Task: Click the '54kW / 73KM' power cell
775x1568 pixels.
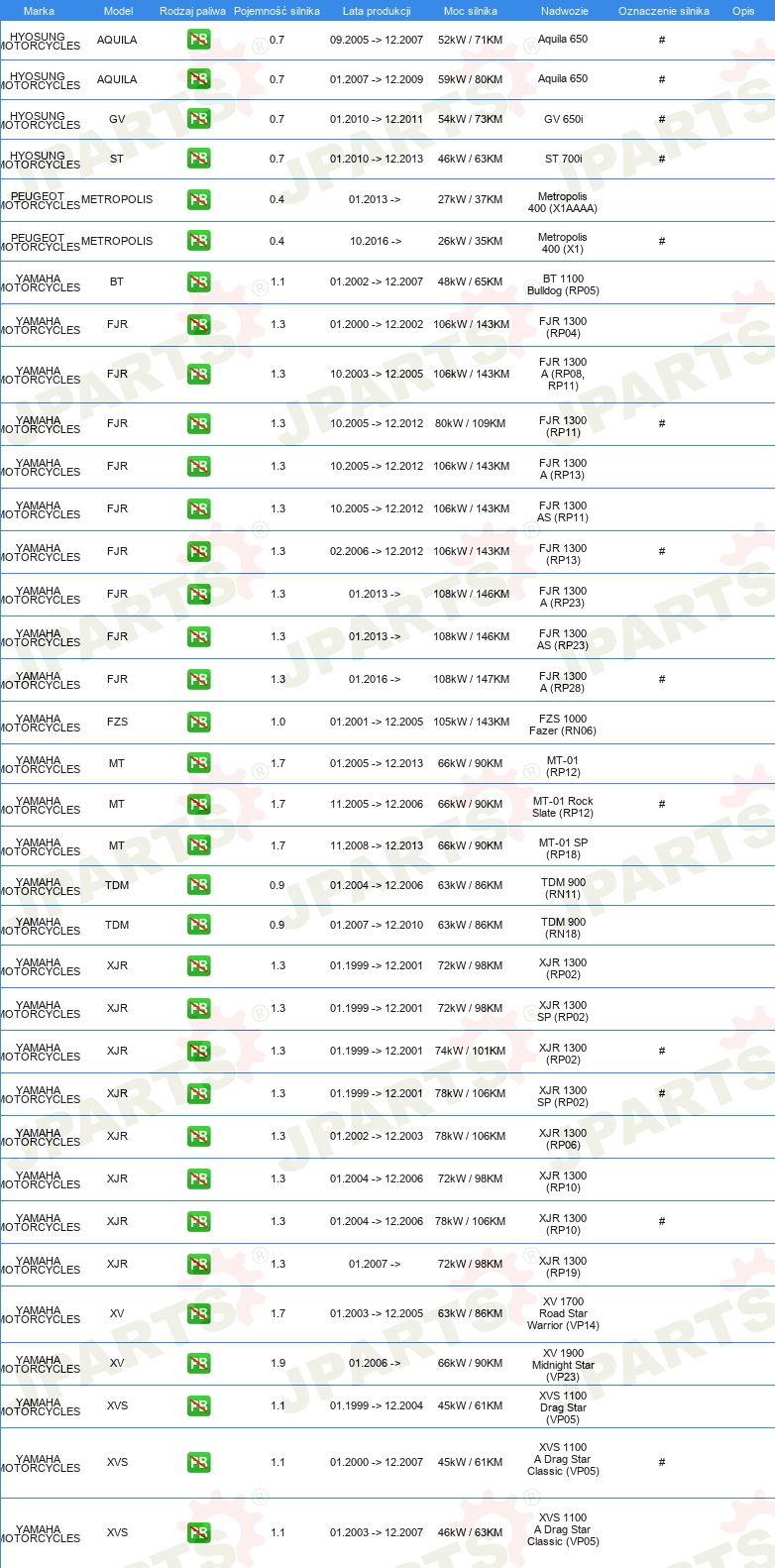Action: [471, 119]
